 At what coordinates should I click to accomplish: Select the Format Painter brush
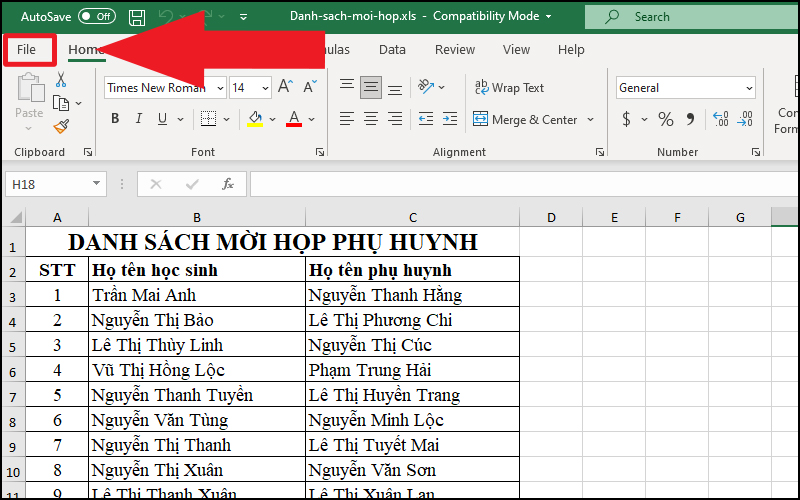click(x=61, y=126)
